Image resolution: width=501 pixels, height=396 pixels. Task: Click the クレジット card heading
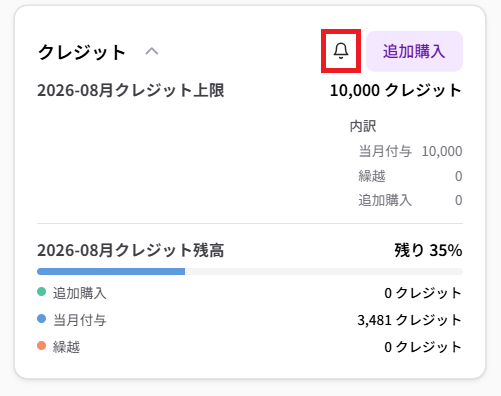pyautogui.click(x=82, y=52)
